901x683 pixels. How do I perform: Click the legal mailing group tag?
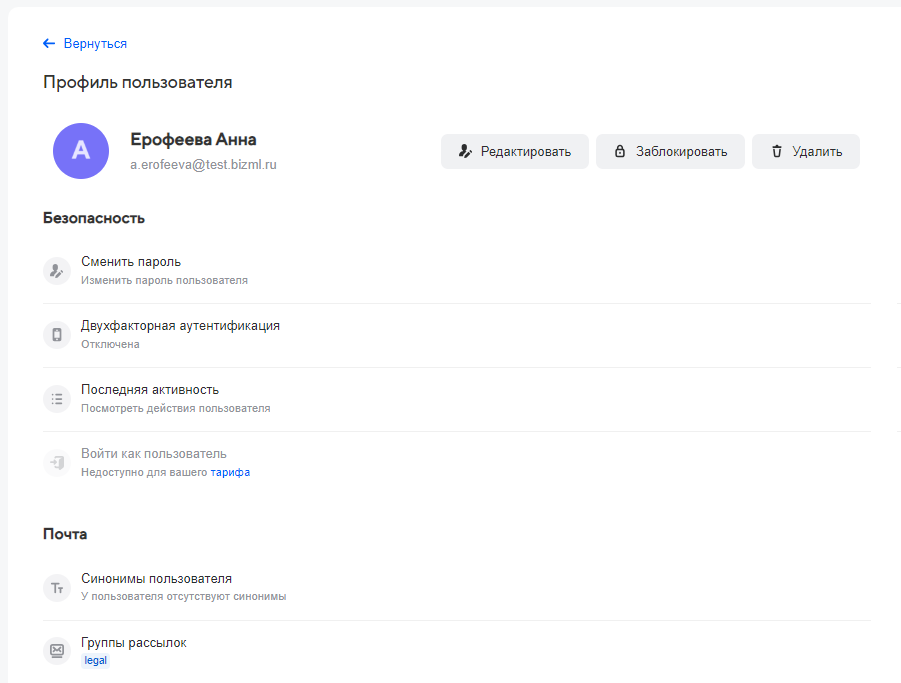pos(95,661)
